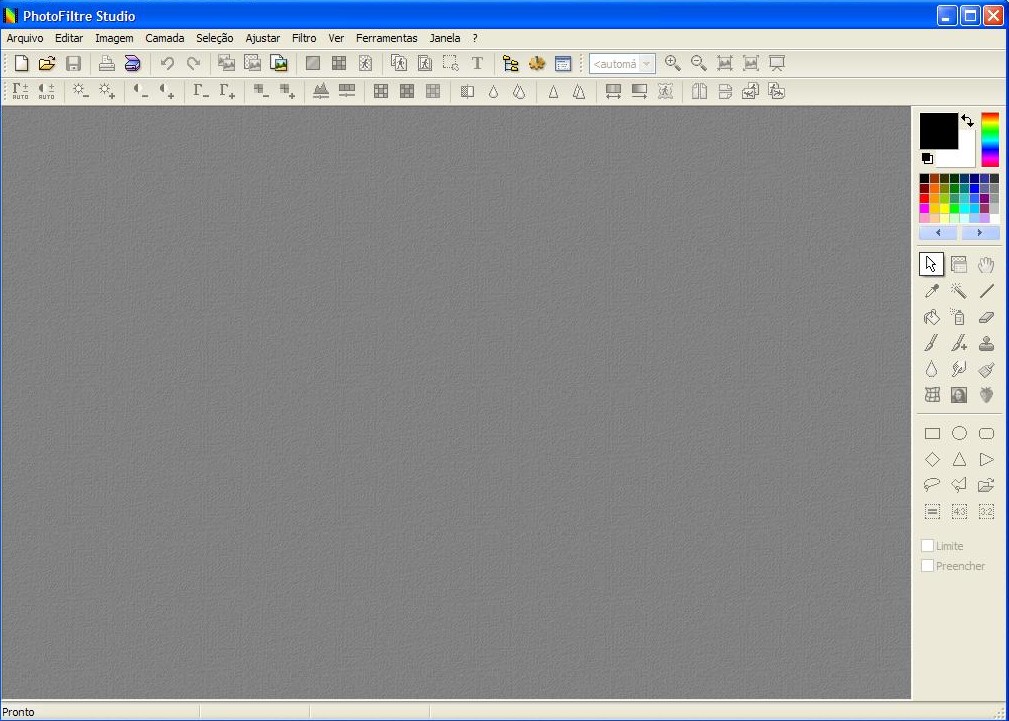The image size is (1009, 721).
Task: Choose the 3:2 selection ratio
Action: point(986,512)
